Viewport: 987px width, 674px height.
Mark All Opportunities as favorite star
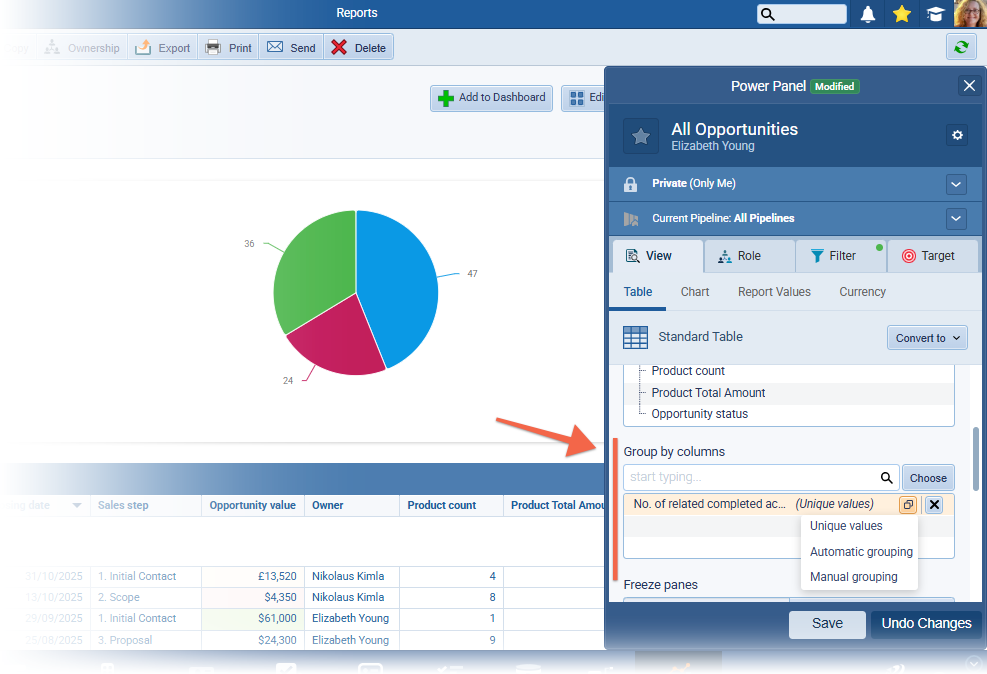pos(641,136)
